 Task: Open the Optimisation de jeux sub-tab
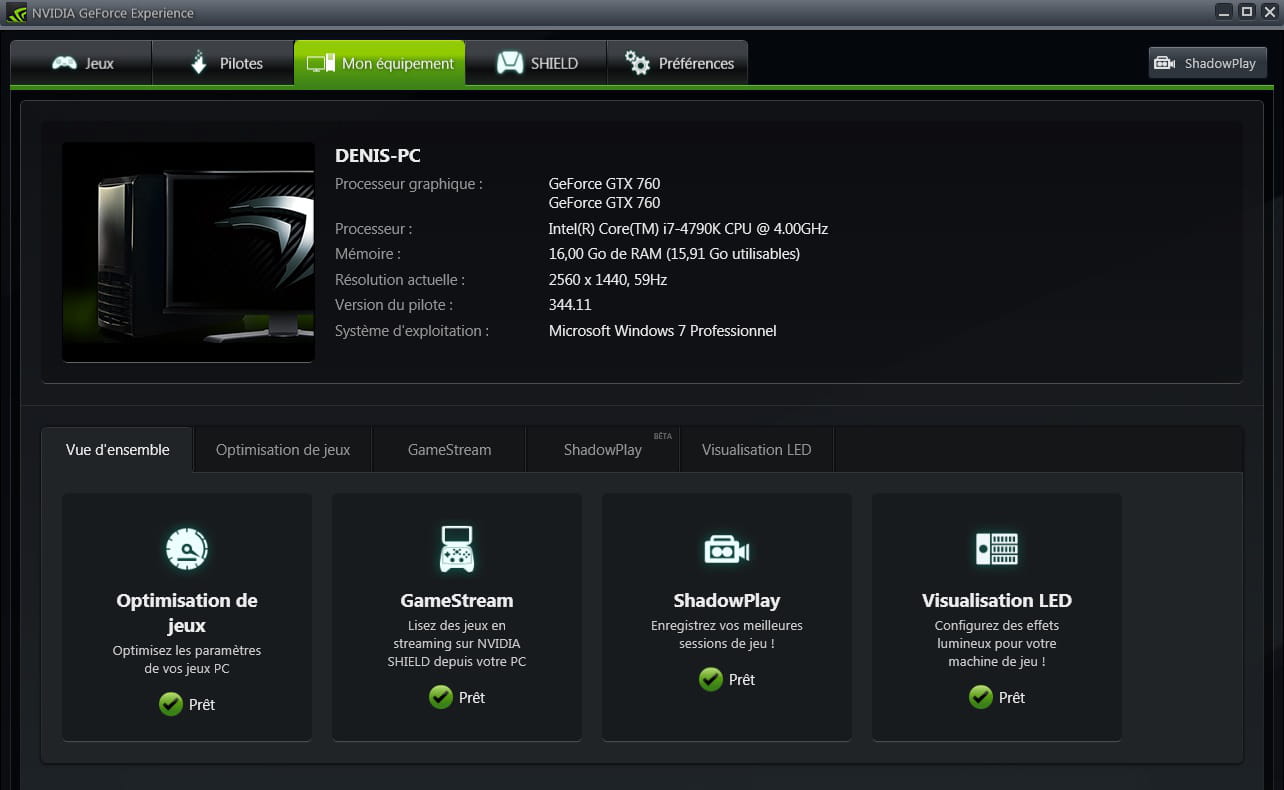point(283,449)
